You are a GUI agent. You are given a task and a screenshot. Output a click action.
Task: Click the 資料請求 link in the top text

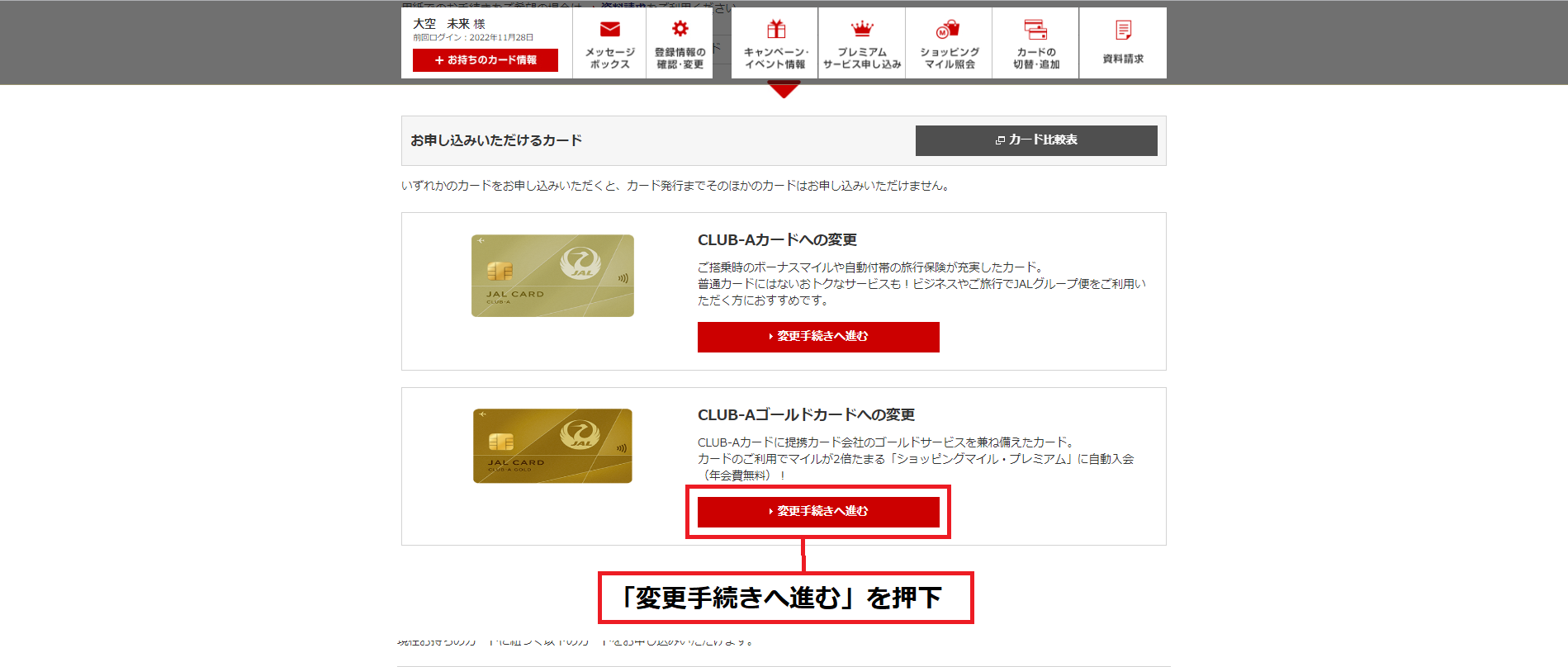click(x=623, y=6)
